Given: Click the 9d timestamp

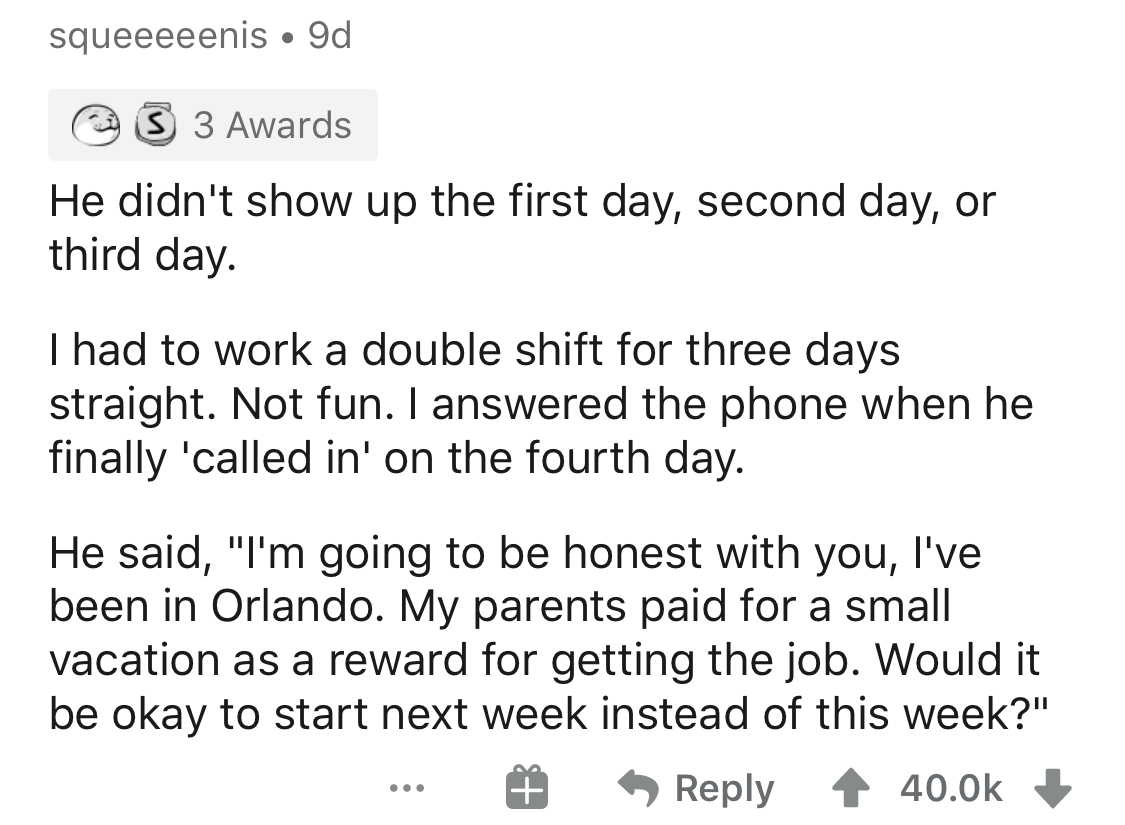Looking at the screenshot, I should [329, 37].
